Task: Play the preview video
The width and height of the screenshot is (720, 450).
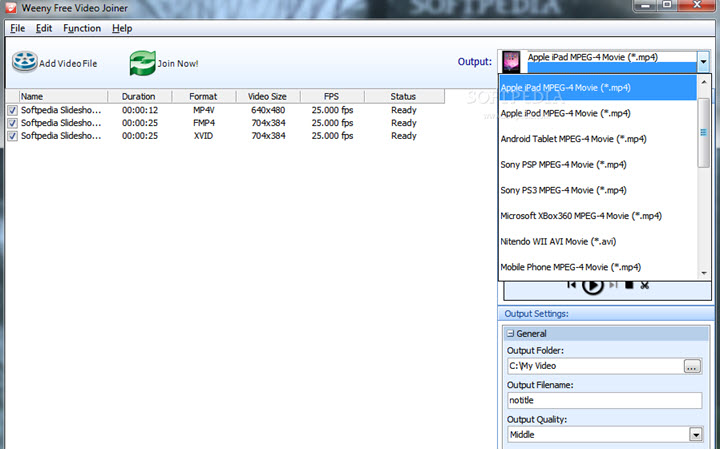Action: 592,285
